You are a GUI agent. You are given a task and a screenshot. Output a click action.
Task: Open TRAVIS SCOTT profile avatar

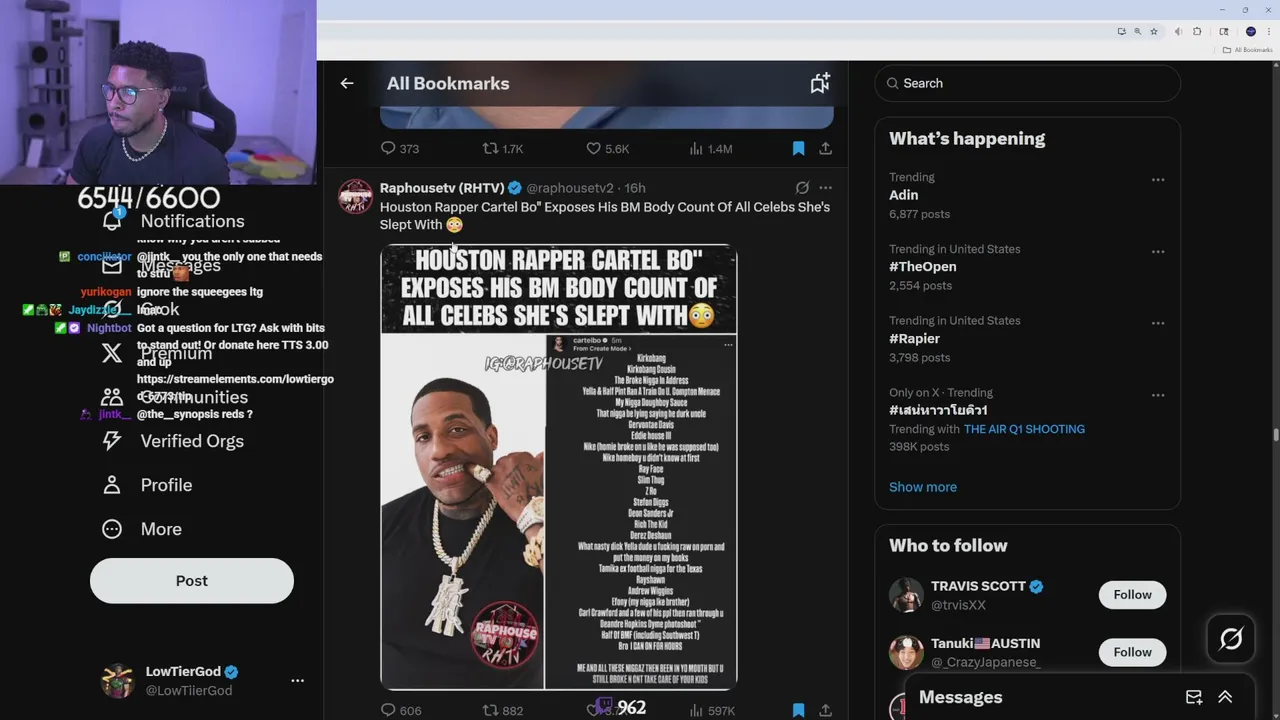906,595
